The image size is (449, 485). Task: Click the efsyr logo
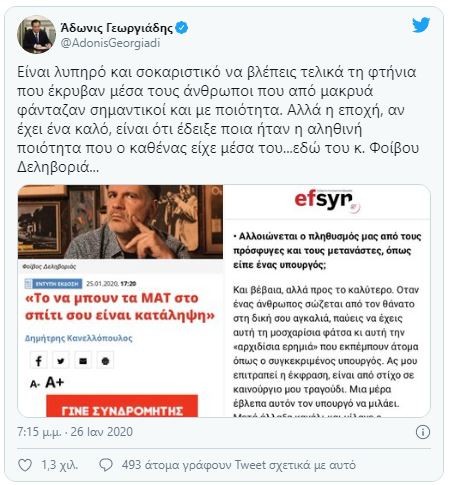point(326,200)
